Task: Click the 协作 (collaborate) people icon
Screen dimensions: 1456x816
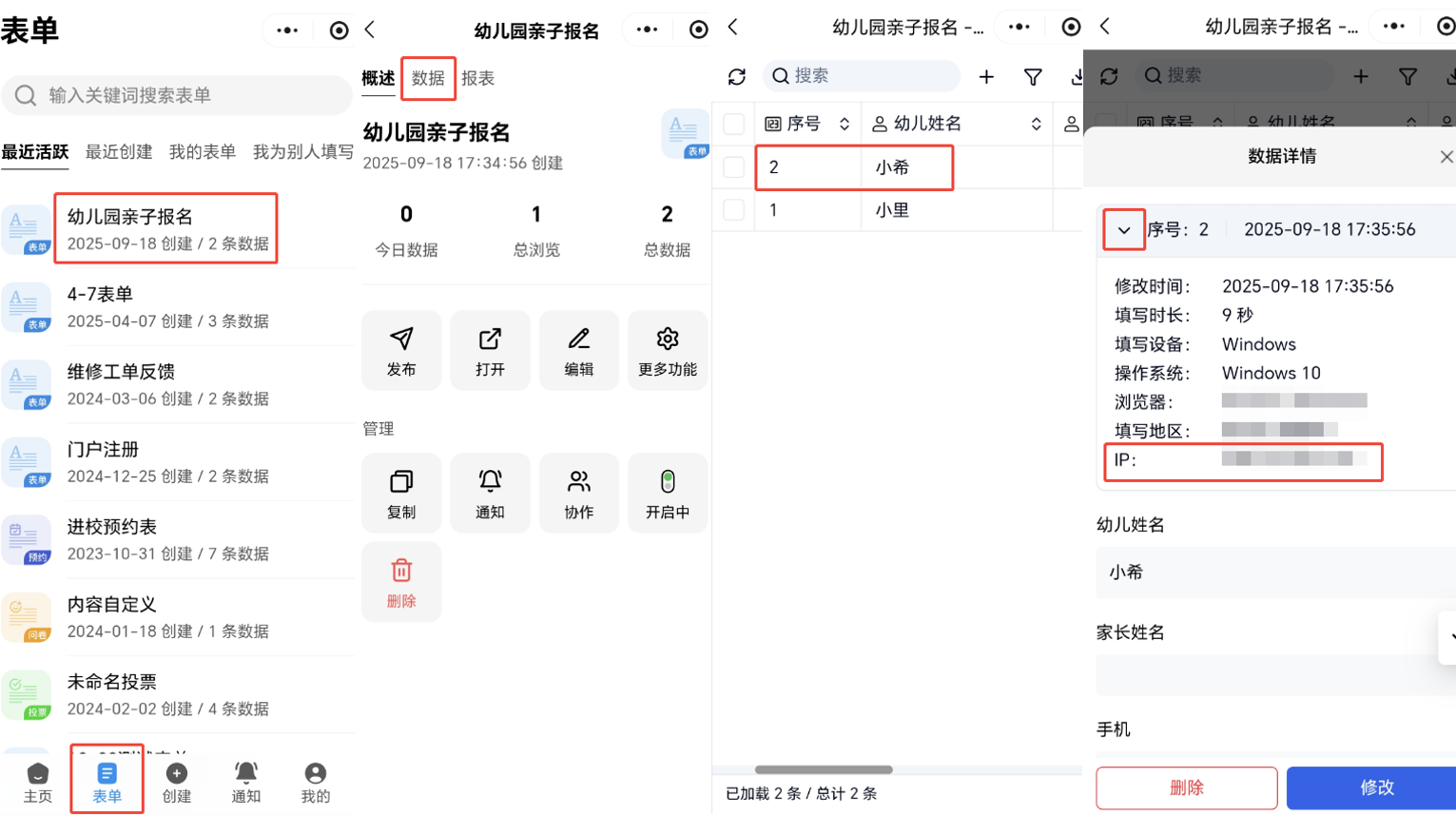Action: point(578,482)
